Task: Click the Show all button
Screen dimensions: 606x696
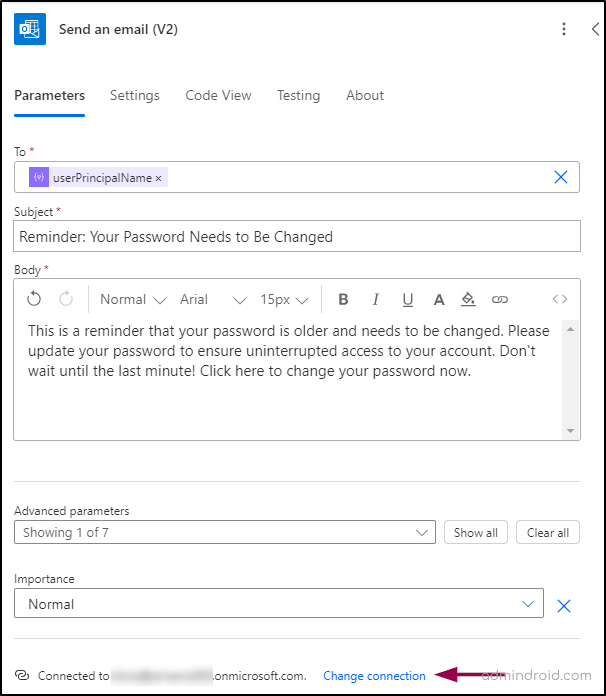Action: pos(475,532)
